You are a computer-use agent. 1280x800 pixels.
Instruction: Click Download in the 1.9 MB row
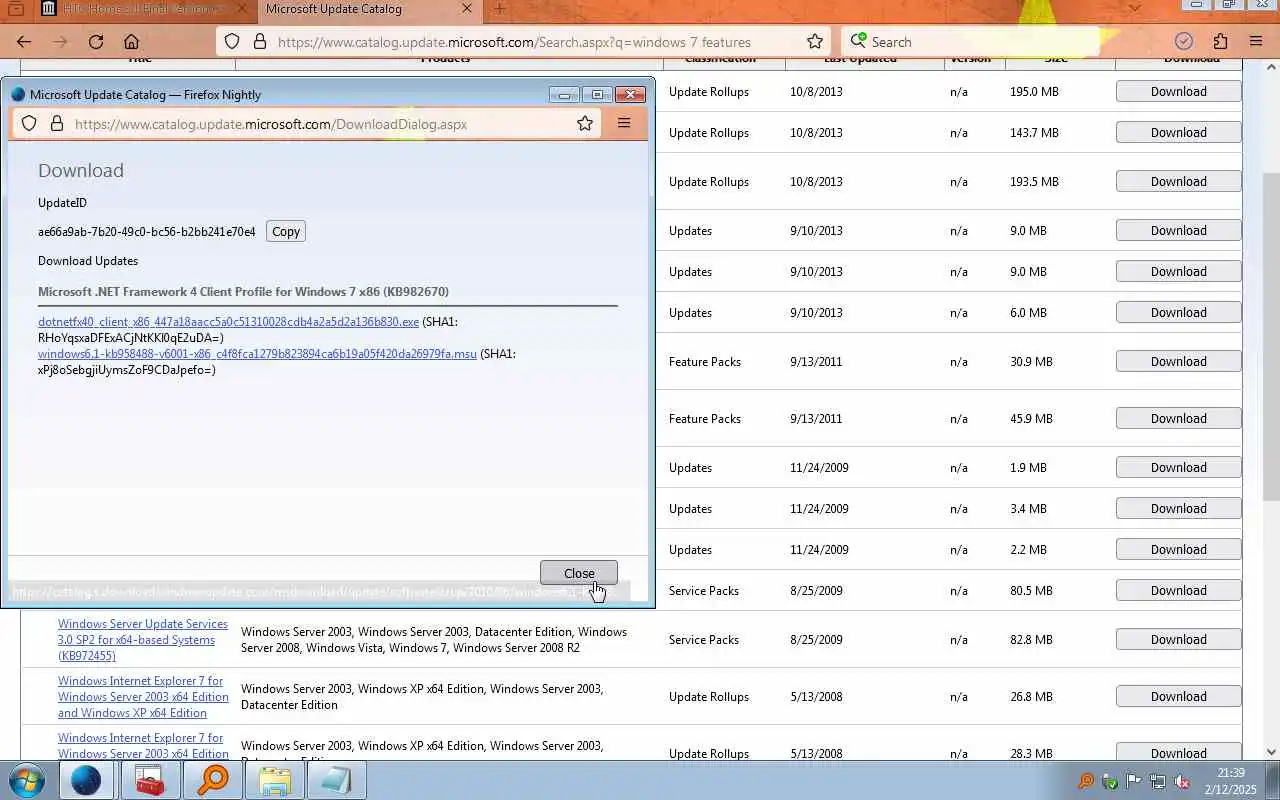click(x=1178, y=467)
